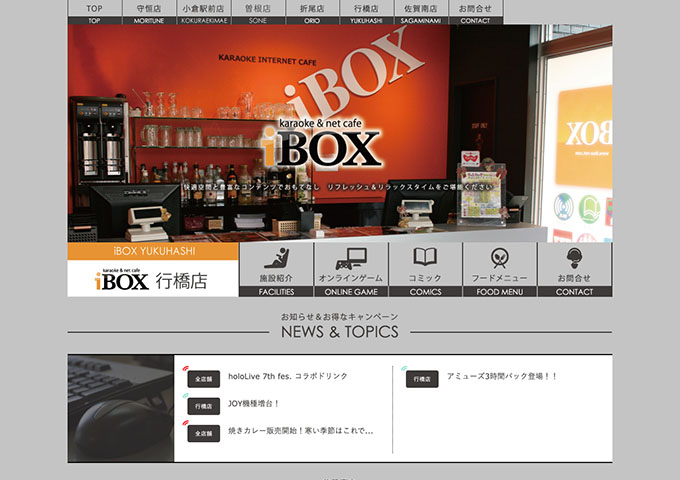Click the Online Game controller icon
The image size is (680, 480).
(x=351, y=258)
